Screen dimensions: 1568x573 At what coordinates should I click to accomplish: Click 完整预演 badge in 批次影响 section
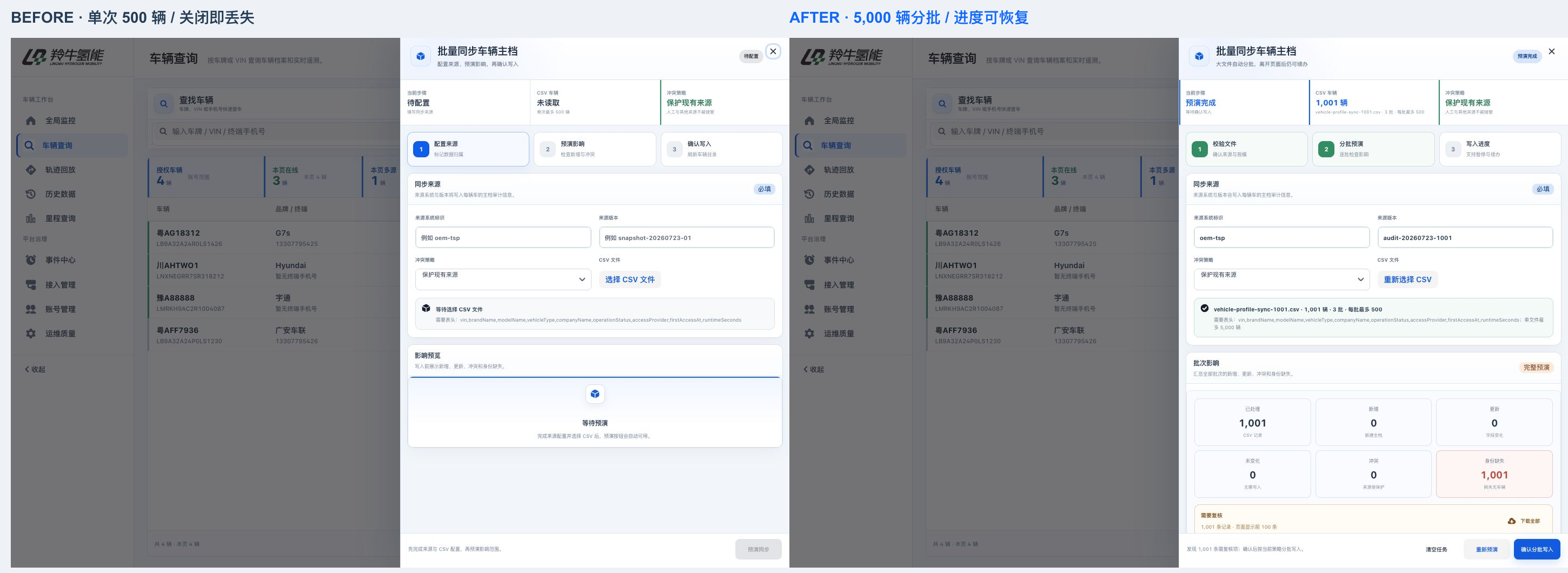(x=1536, y=368)
